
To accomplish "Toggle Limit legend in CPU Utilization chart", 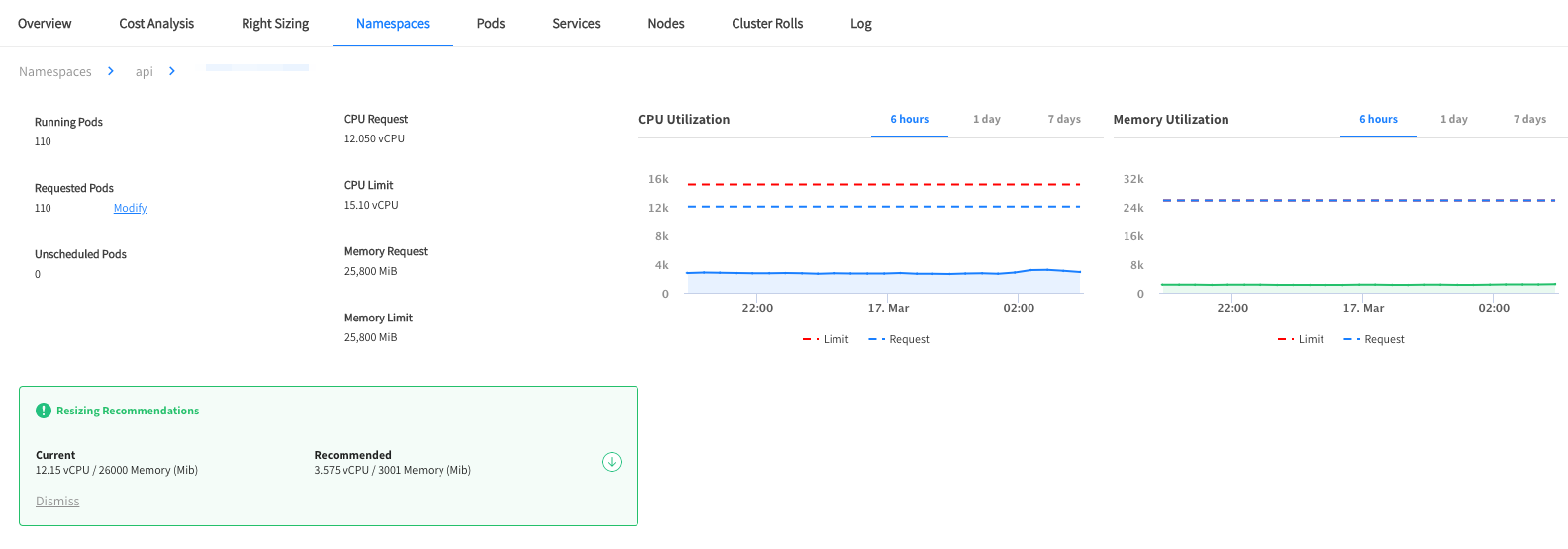I will pyautogui.click(x=826, y=339).
